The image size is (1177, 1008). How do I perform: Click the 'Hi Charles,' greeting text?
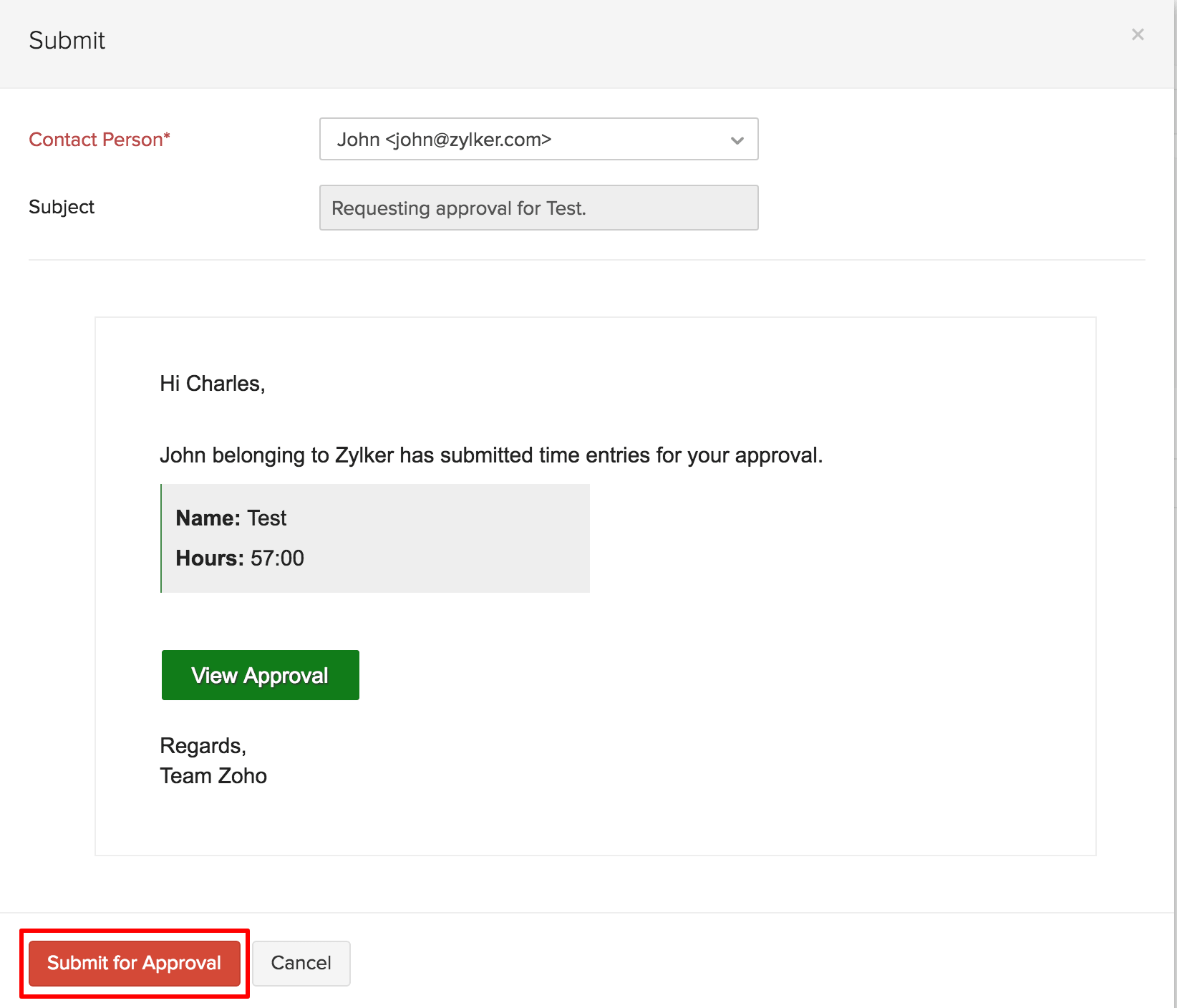click(x=212, y=384)
